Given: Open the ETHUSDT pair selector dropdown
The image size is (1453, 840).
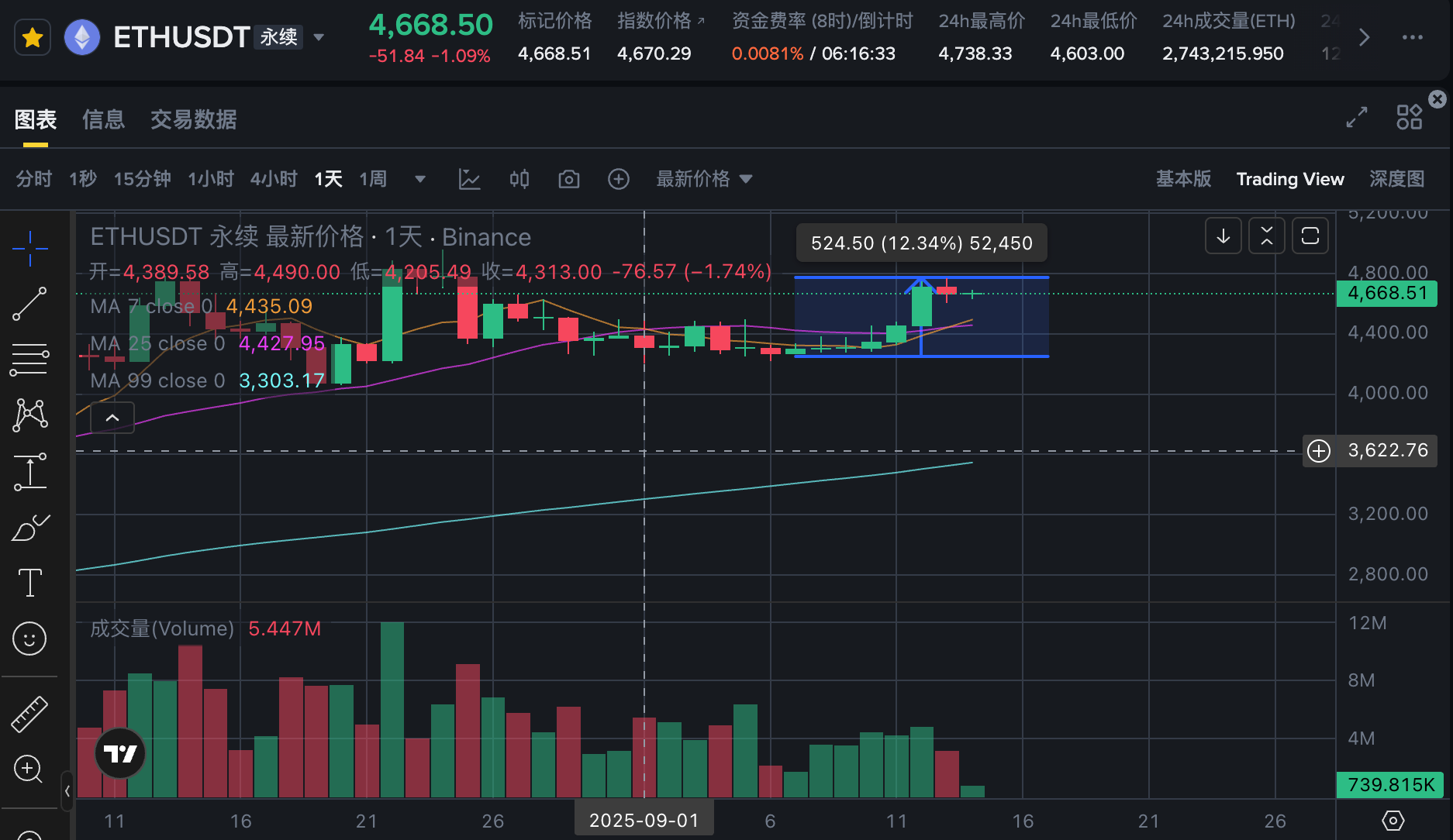Looking at the screenshot, I should 319,37.
